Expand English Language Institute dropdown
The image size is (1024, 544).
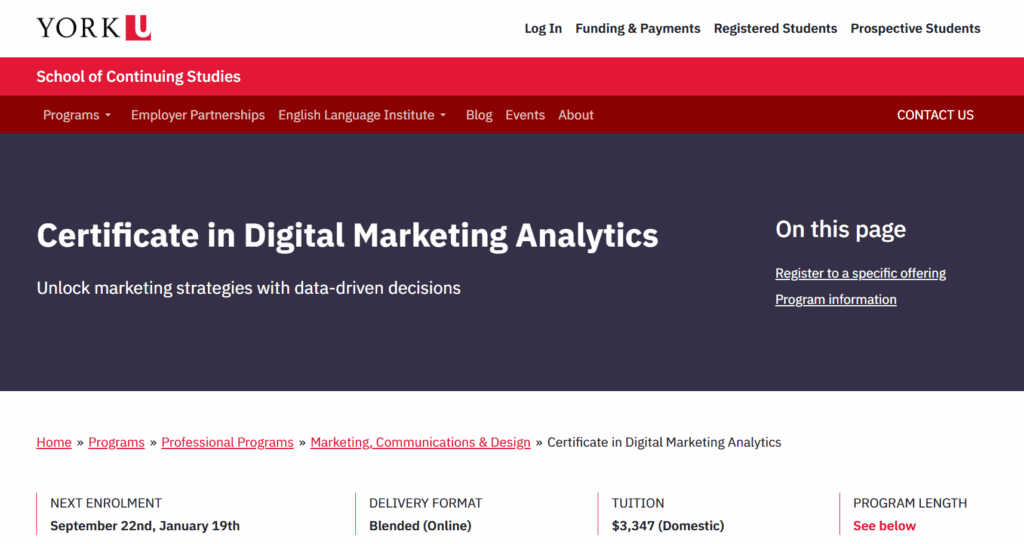(362, 115)
